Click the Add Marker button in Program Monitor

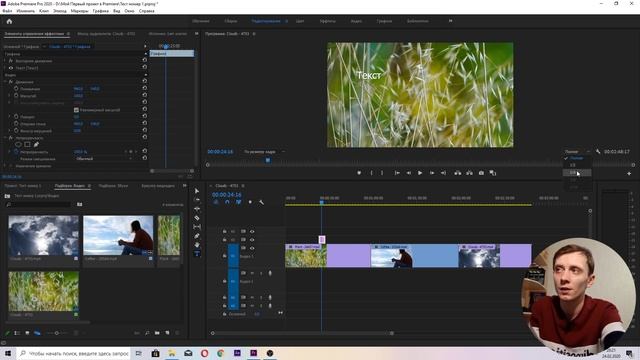pos(359,173)
